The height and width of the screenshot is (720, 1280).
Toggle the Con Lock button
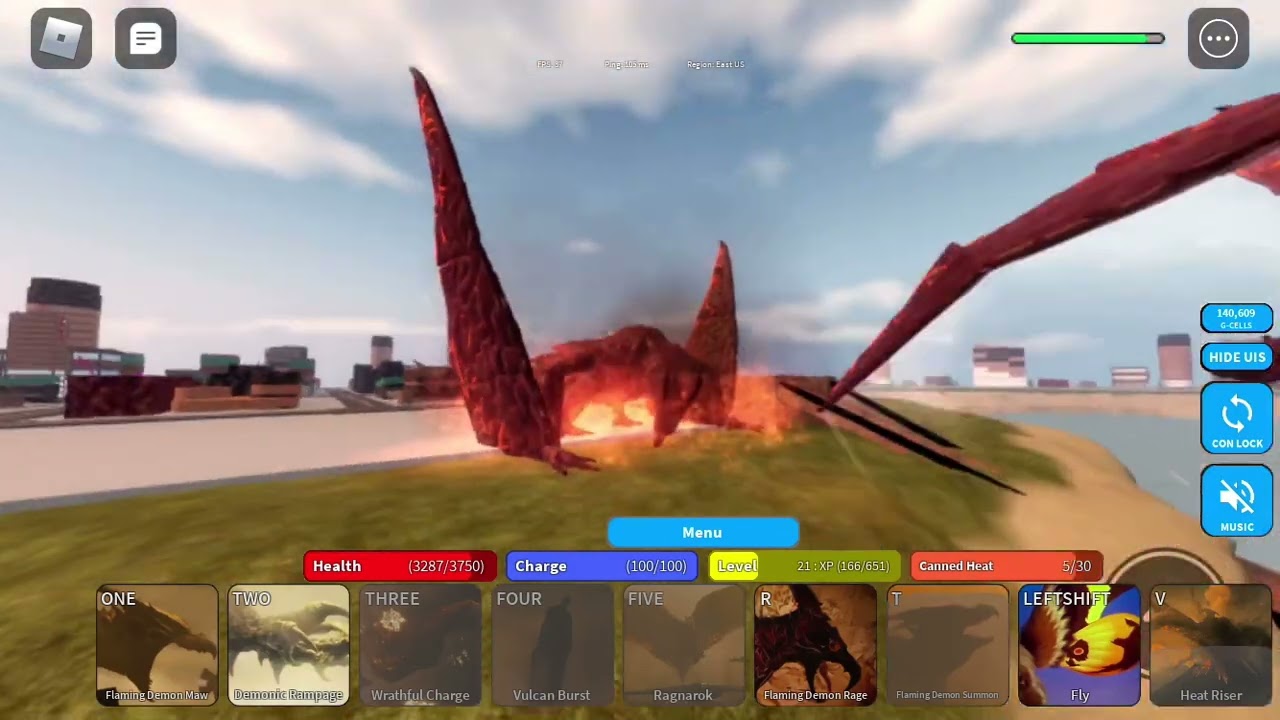tap(1237, 418)
